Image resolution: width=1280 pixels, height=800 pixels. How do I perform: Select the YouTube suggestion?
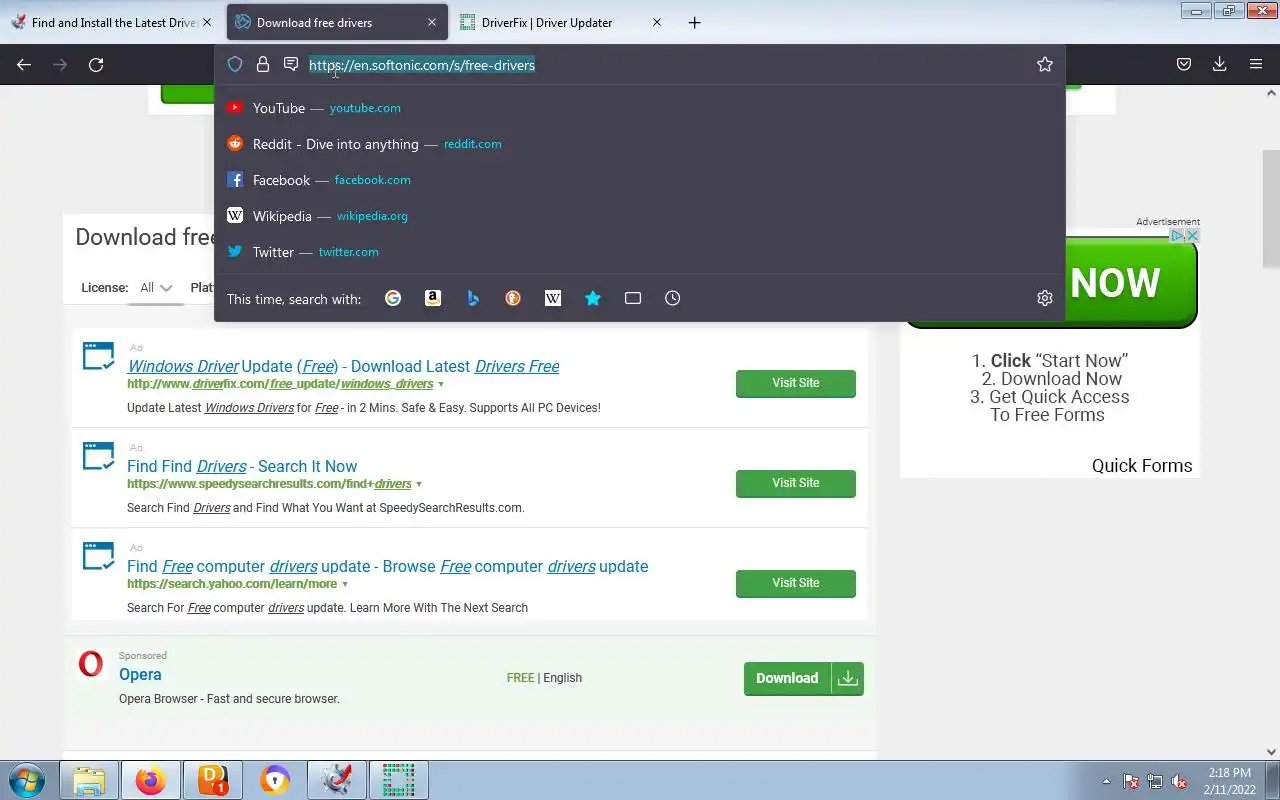[x=640, y=108]
